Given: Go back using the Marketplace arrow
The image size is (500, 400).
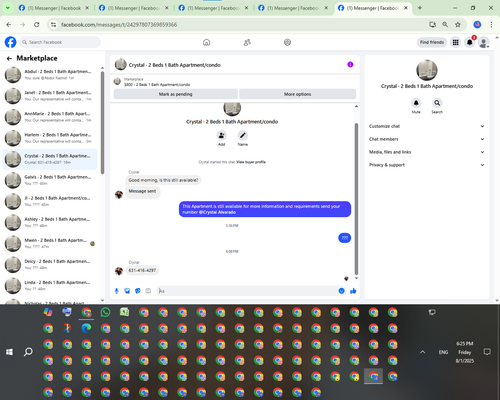Looking at the screenshot, I should click(x=9, y=58).
